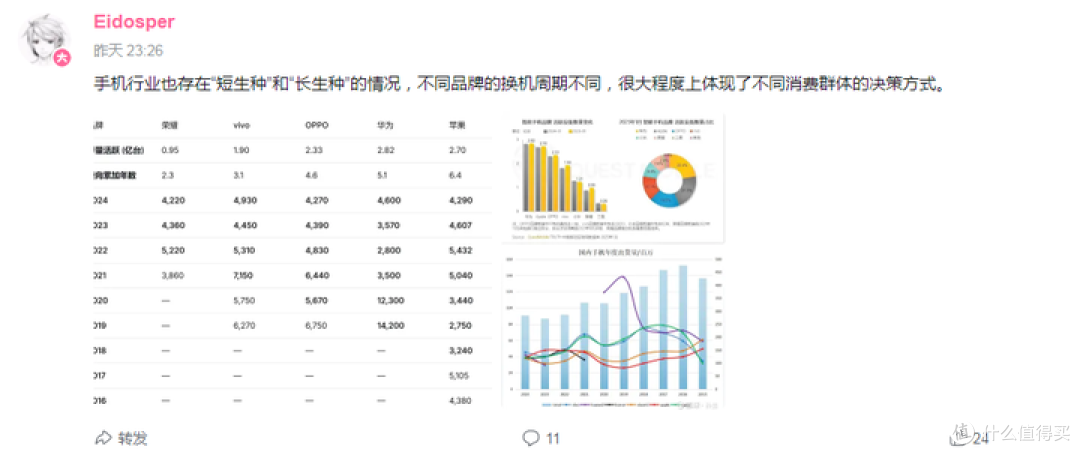Click the value 2.70 in the table
1080x455 pixels.
click(x=458, y=149)
